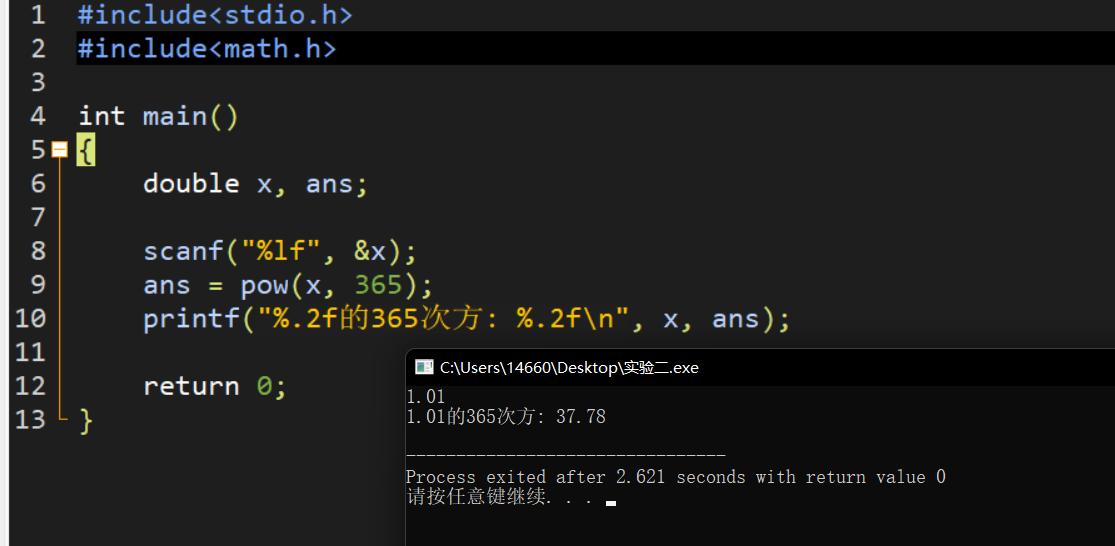Click the console output line showing 37.78
This screenshot has width=1115, height=546.
506,417
